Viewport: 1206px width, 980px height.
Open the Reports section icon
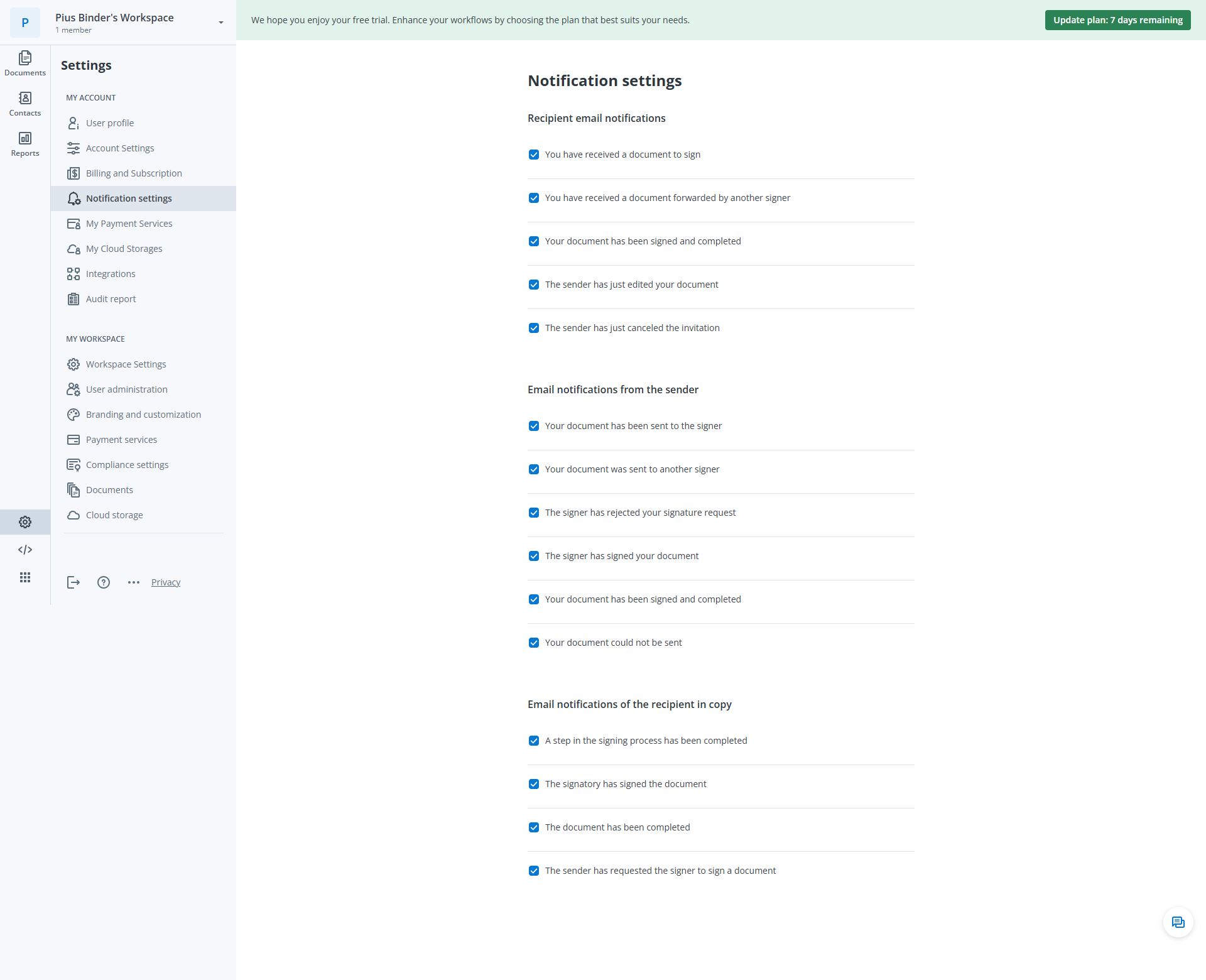pyautogui.click(x=25, y=144)
